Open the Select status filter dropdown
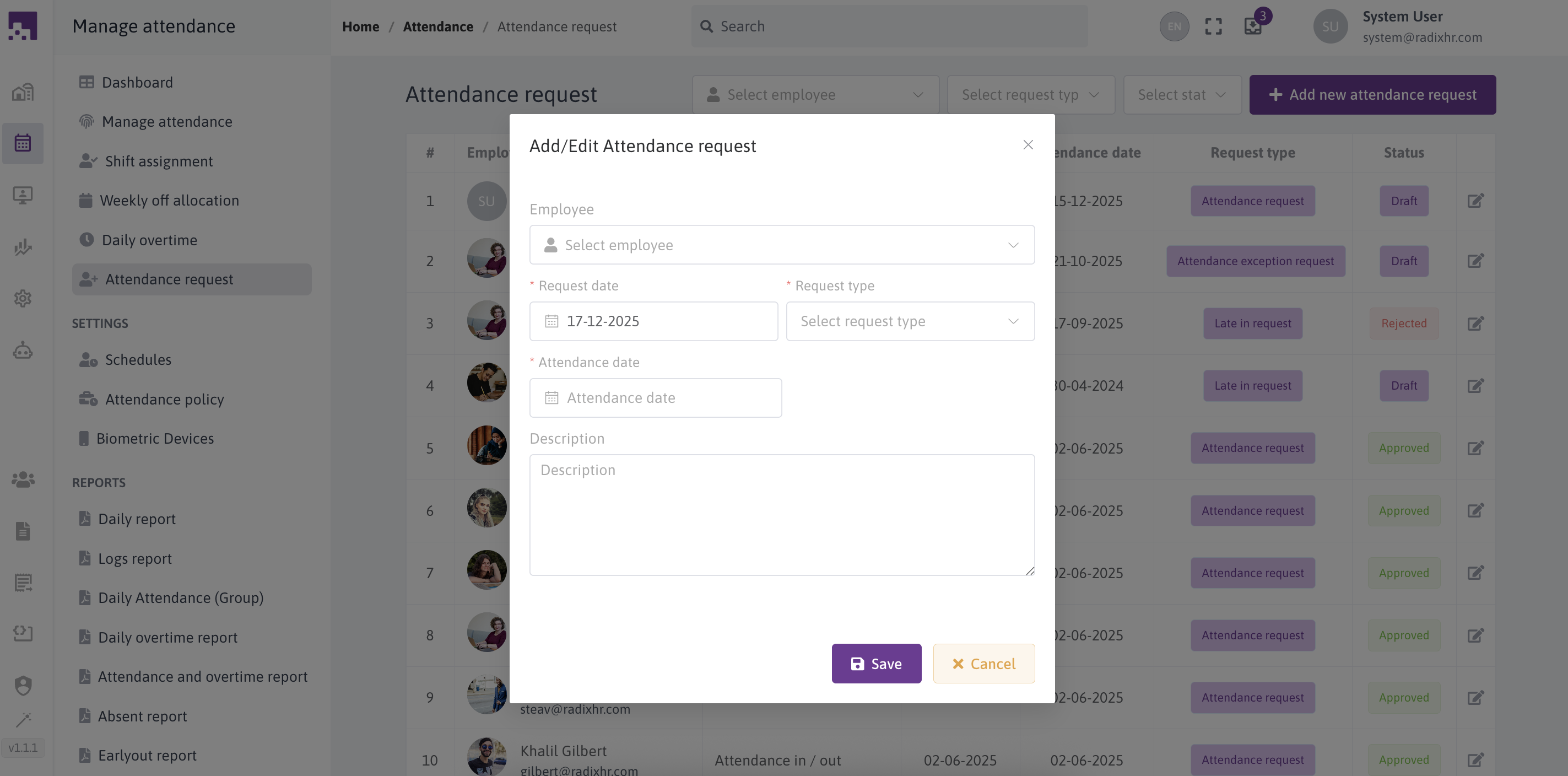 pyautogui.click(x=1181, y=95)
